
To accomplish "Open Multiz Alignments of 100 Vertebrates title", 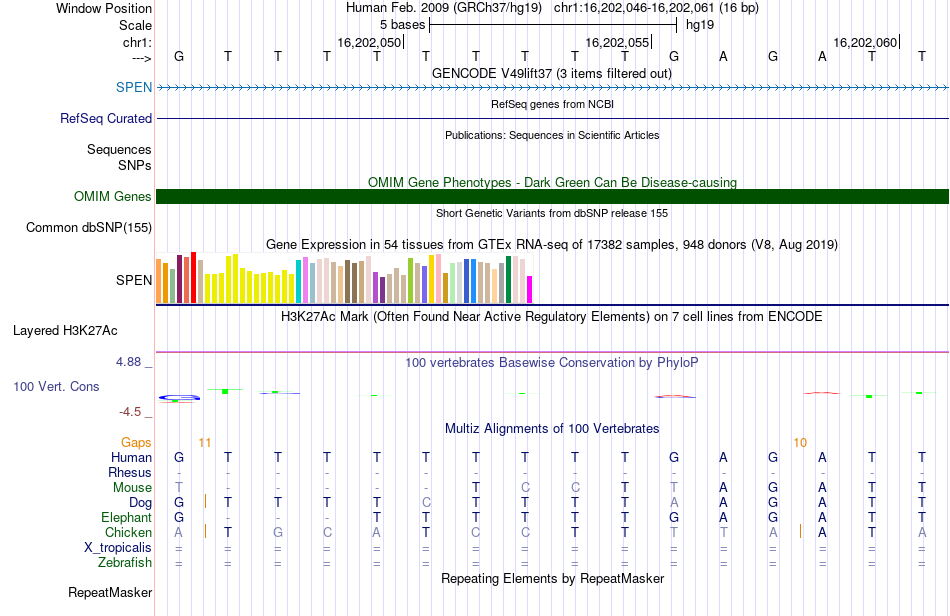I will [x=552, y=429].
